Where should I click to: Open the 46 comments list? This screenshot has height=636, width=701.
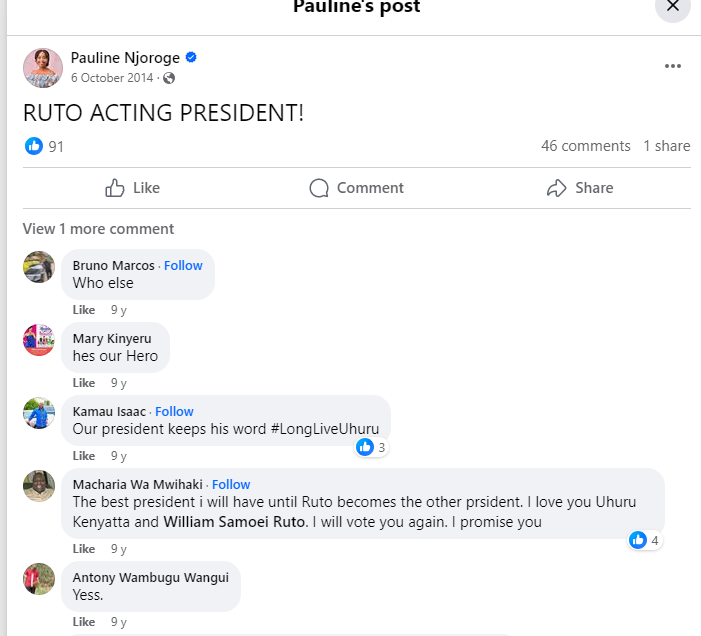pyautogui.click(x=586, y=146)
